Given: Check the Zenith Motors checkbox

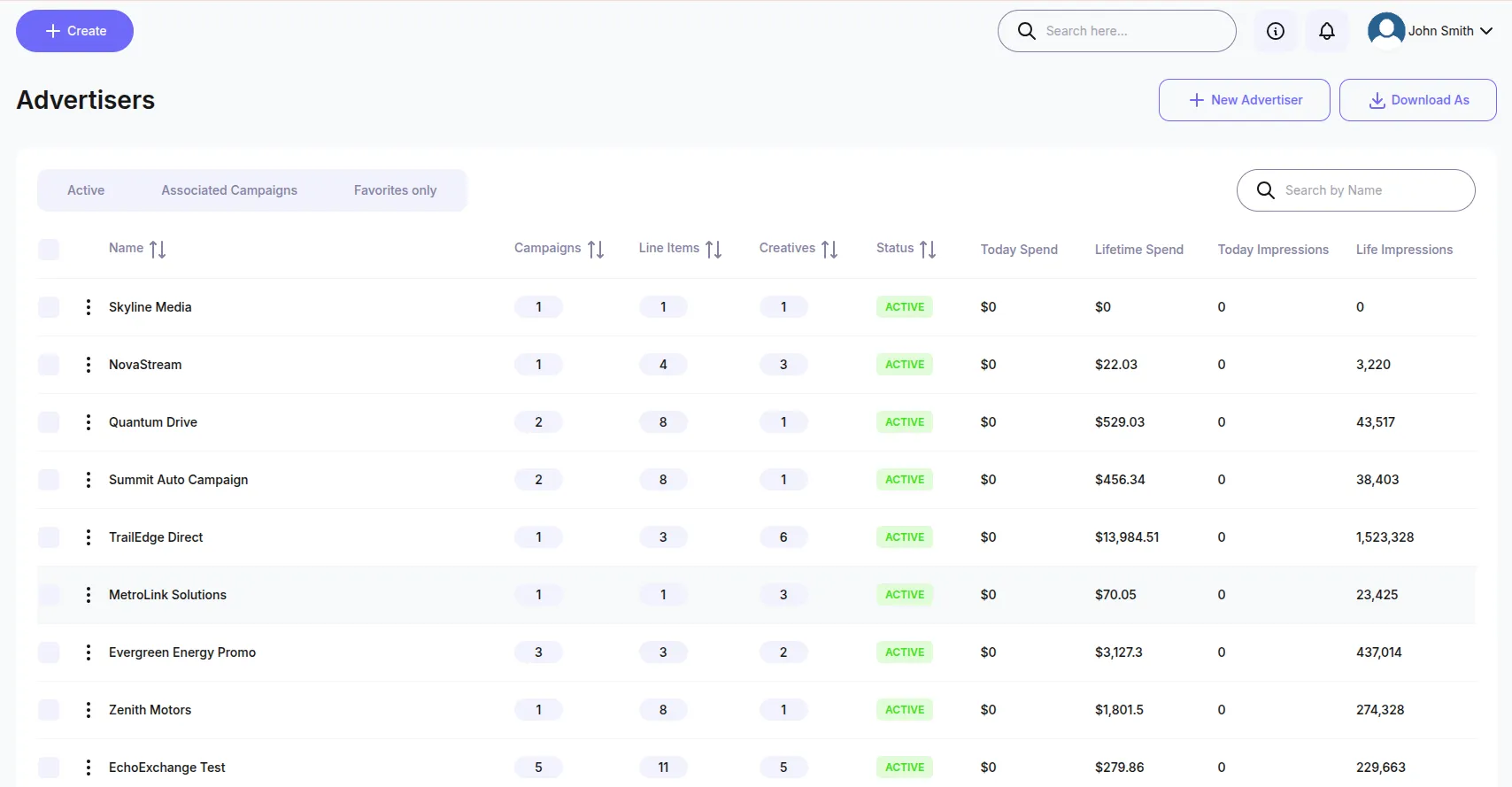Looking at the screenshot, I should point(49,710).
